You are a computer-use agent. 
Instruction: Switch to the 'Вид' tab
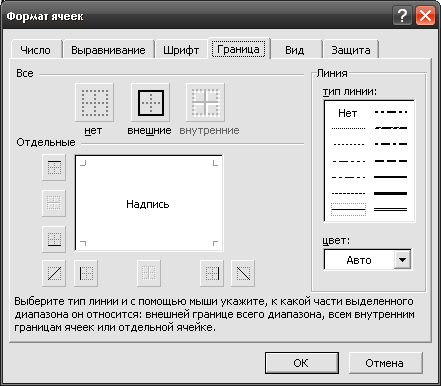pyautogui.click(x=295, y=50)
